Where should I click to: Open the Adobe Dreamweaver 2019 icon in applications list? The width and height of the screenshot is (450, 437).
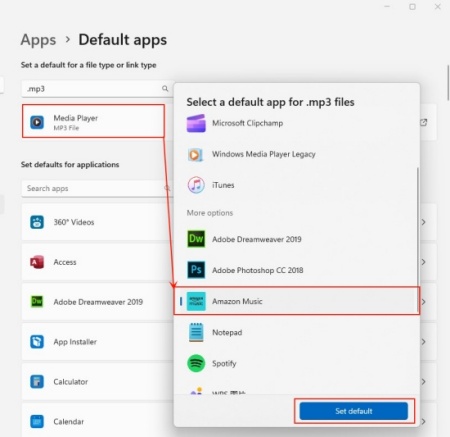click(x=37, y=302)
